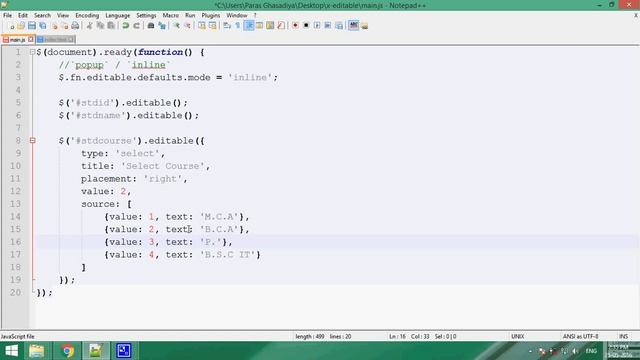The height and width of the screenshot is (360, 640).
Task: Open the Replace dialog from the toolbar
Action: [x=162, y=26]
